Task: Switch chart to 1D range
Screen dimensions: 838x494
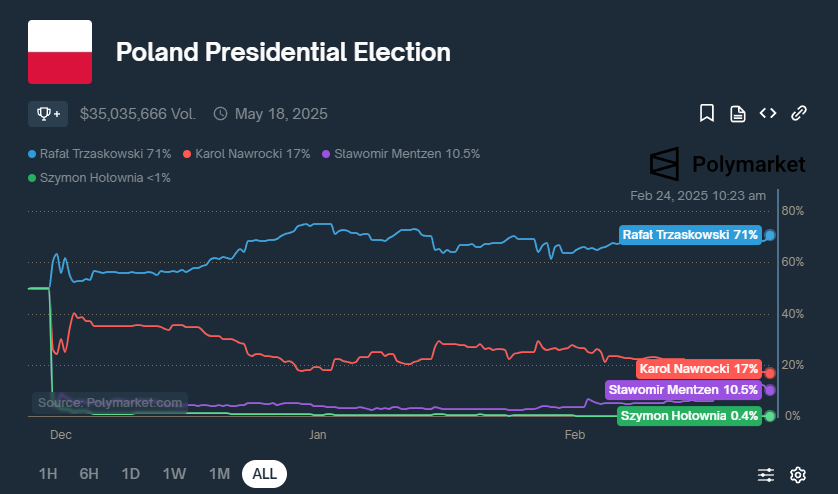Action: pyautogui.click(x=130, y=474)
